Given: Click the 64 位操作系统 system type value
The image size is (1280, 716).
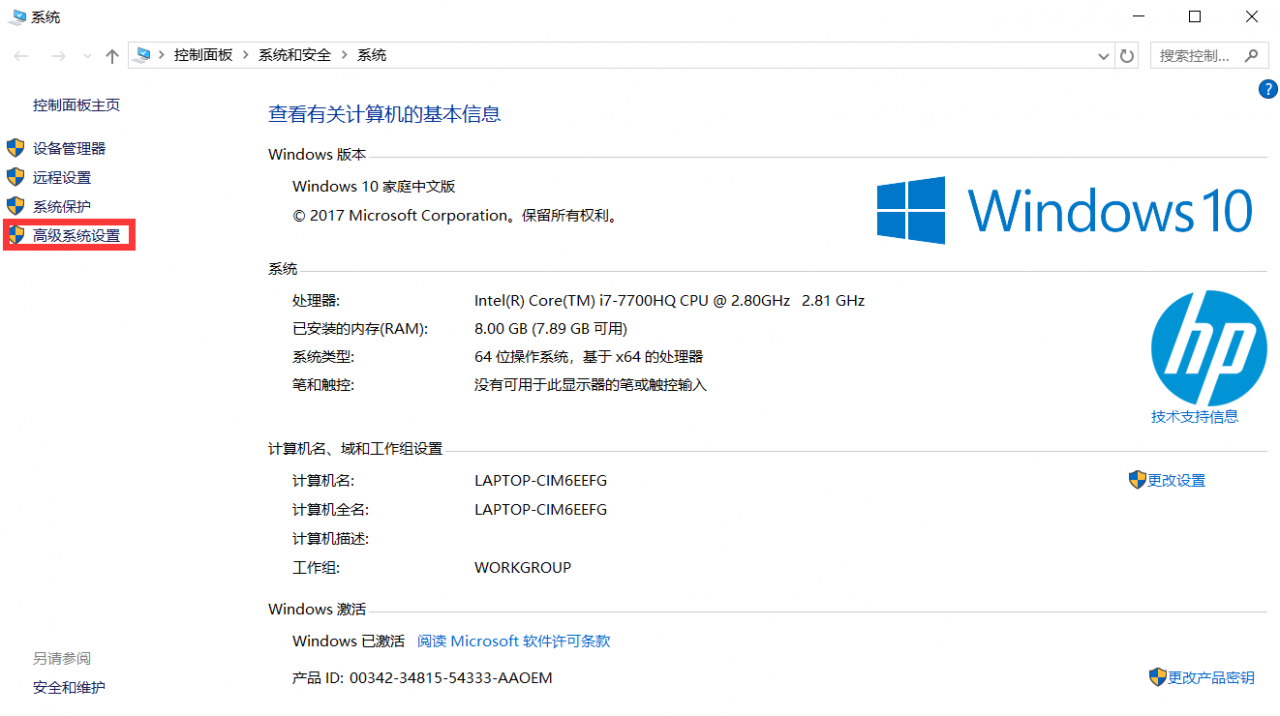Looking at the screenshot, I should [x=588, y=356].
